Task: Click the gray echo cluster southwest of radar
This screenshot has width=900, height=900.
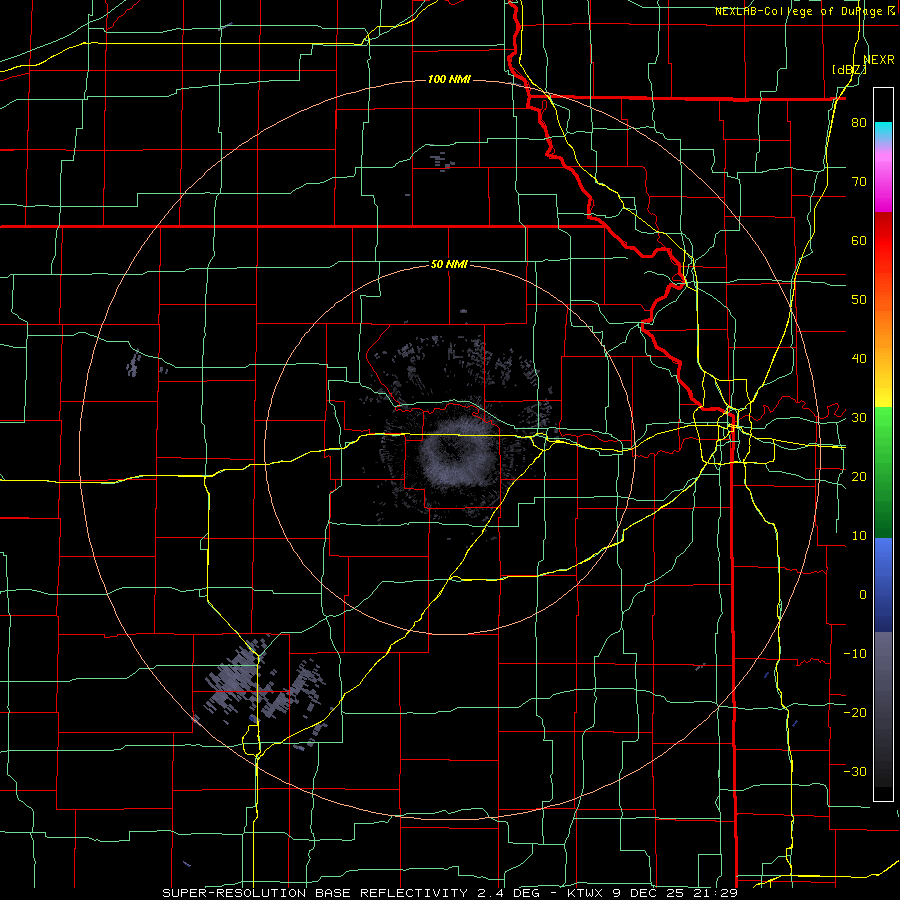Action: tap(261, 692)
